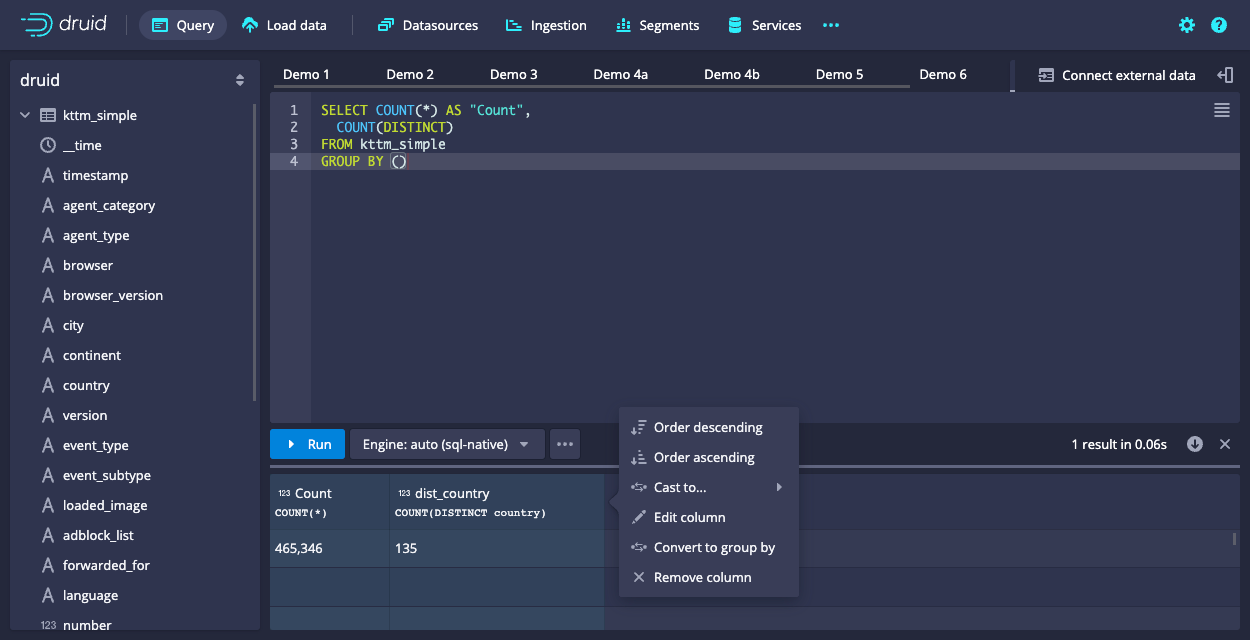Open the Engine: auto (sql-native) dropdown
1250x640 pixels.
coord(446,444)
